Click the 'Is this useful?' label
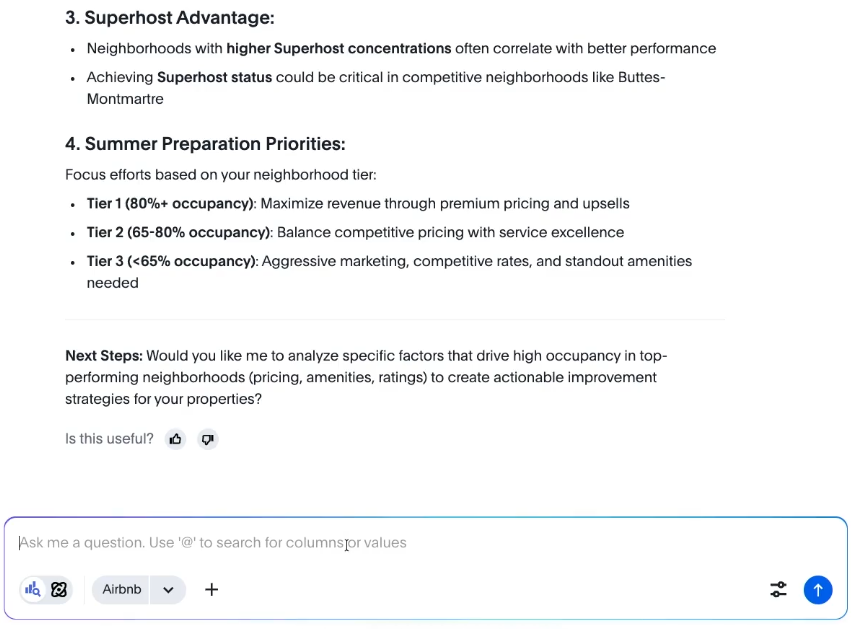This screenshot has height=629, width=855. point(109,439)
